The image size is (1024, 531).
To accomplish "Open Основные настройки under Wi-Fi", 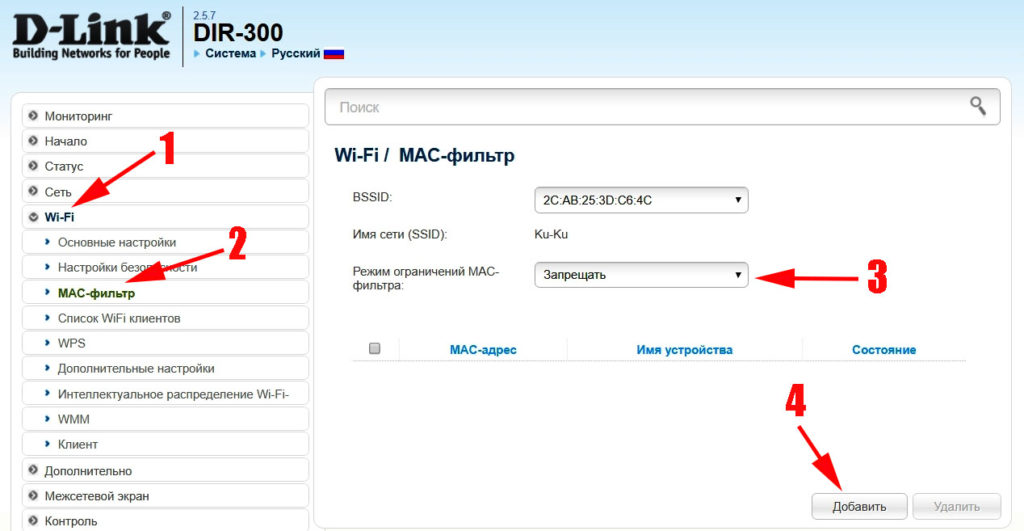I will coord(165,242).
